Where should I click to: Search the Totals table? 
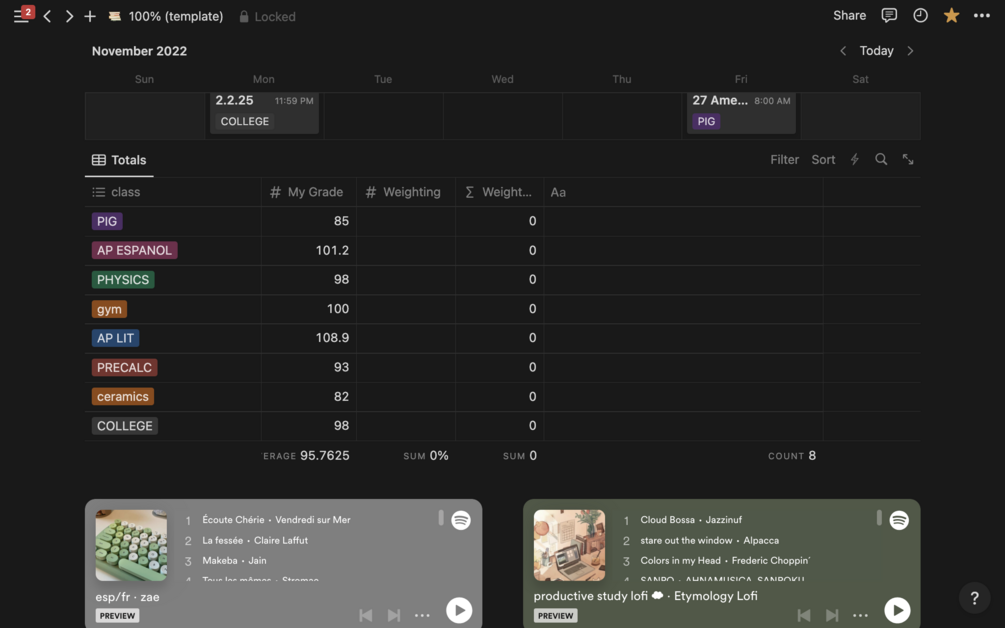pos(881,160)
